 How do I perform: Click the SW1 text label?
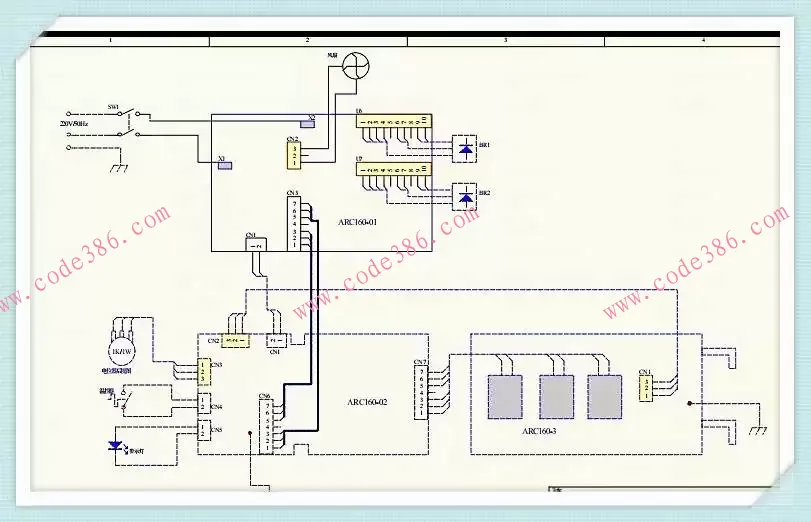pyautogui.click(x=113, y=107)
